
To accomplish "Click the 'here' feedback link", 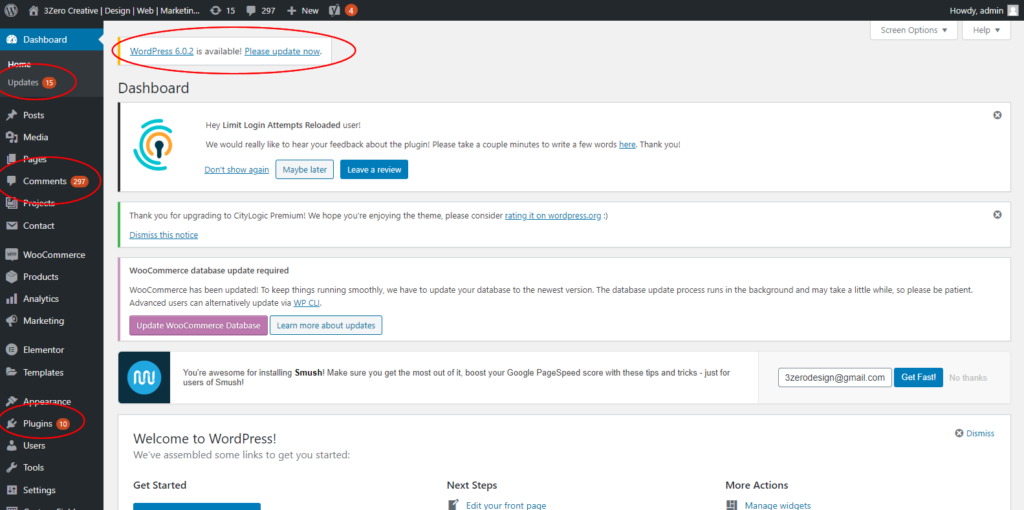I will [x=627, y=144].
